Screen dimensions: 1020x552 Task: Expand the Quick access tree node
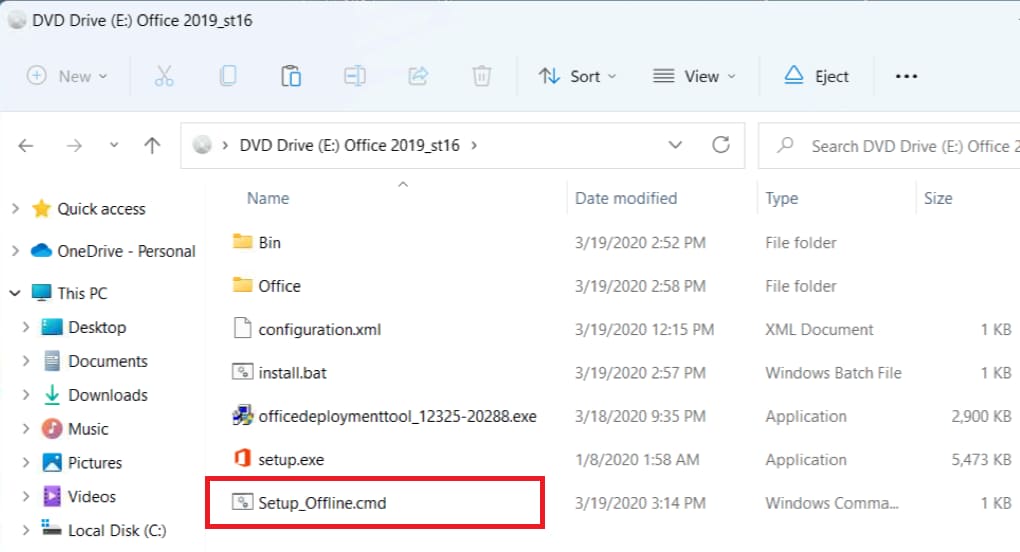pos(15,209)
